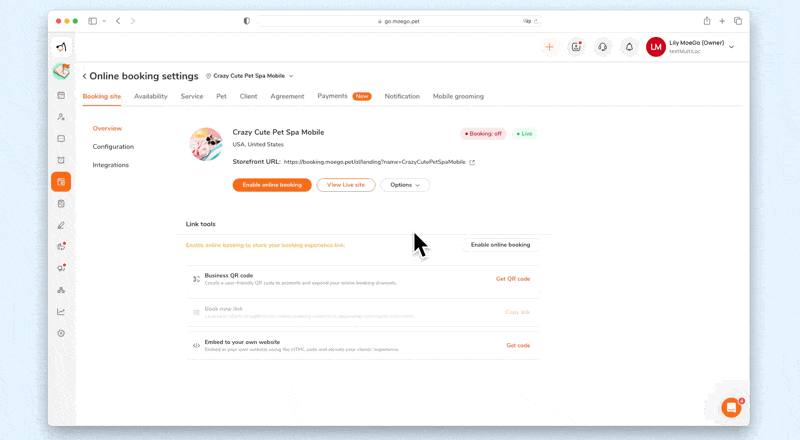Switch to the Agreement tab
This screenshot has height=440, width=800.
tap(287, 96)
